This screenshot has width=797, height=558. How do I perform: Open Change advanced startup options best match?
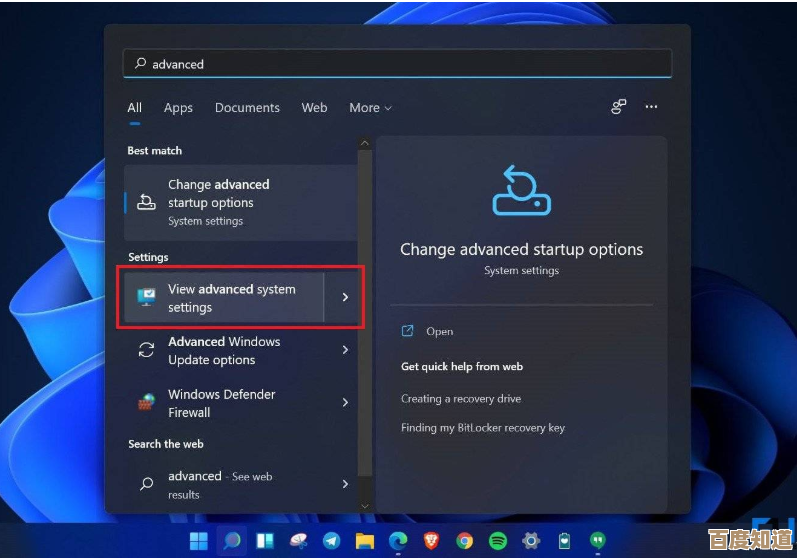point(240,202)
